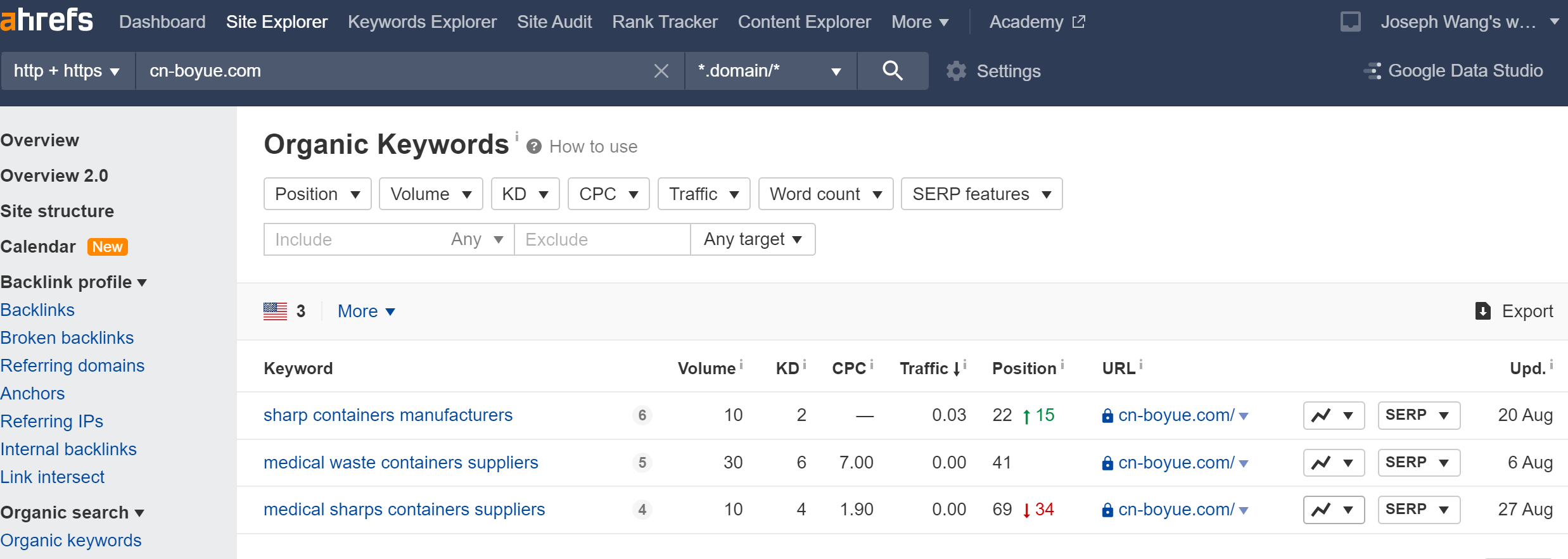Click the question mark icon beside How to use
Screen dimensions: 1568x559
click(x=534, y=147)
